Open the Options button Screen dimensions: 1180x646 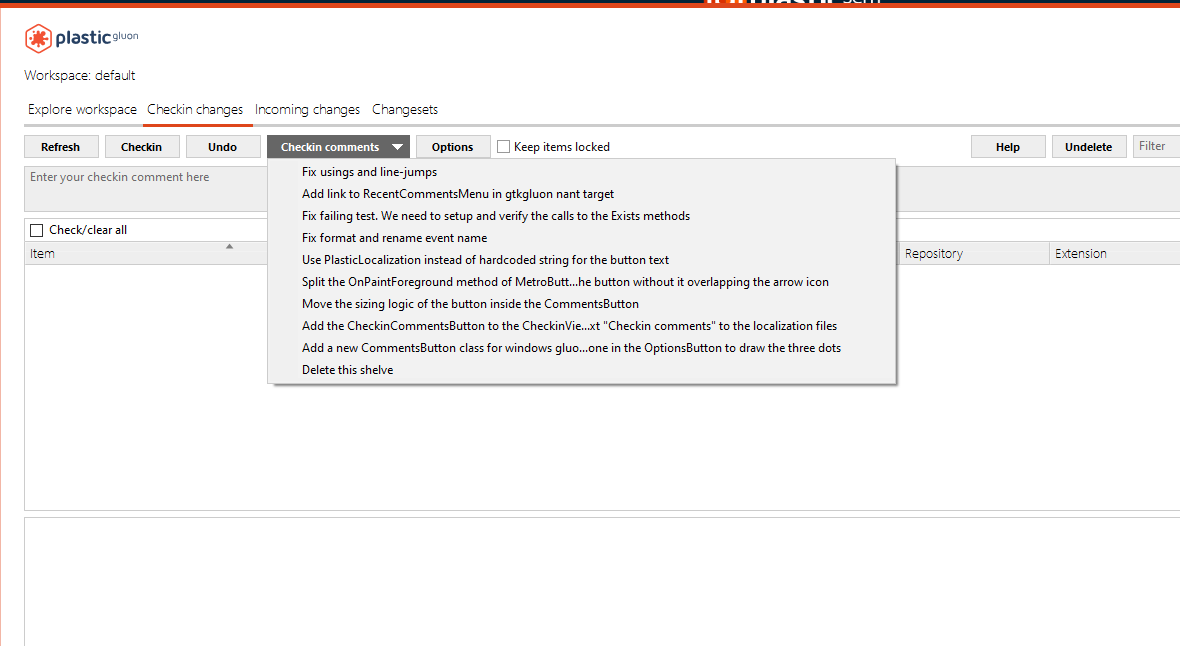point(452,146)
